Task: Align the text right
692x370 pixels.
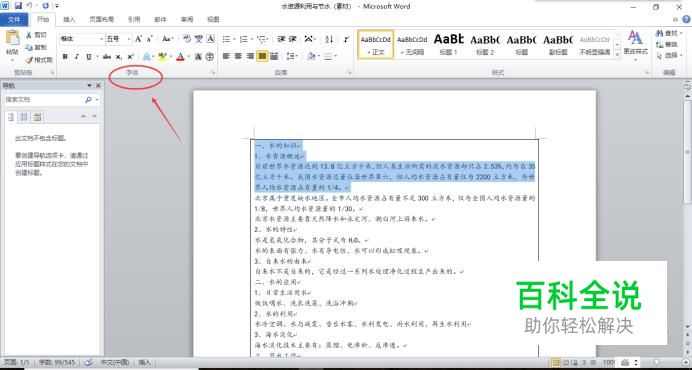Action: click(250, 57)
